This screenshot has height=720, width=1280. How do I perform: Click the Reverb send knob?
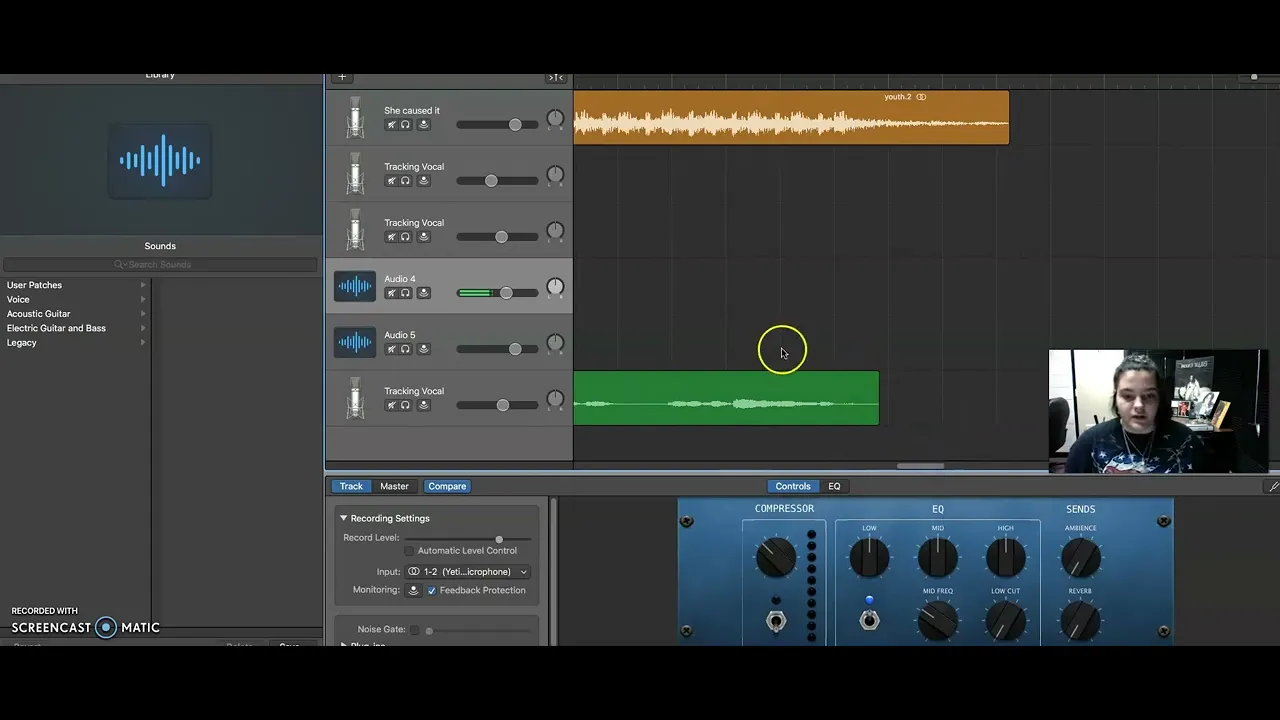point(1080,620)
